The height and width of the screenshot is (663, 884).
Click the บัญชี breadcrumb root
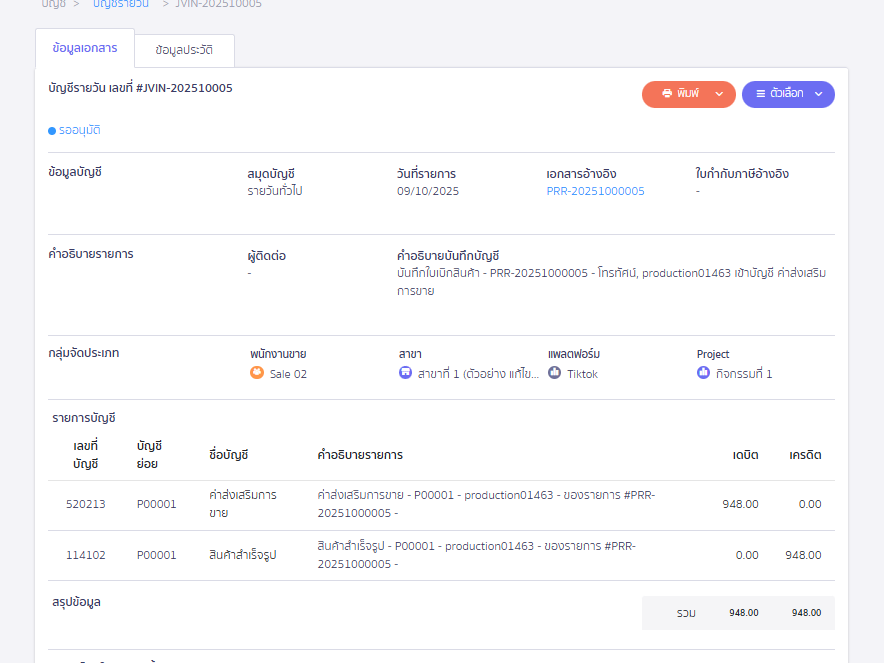coord(54,4)
